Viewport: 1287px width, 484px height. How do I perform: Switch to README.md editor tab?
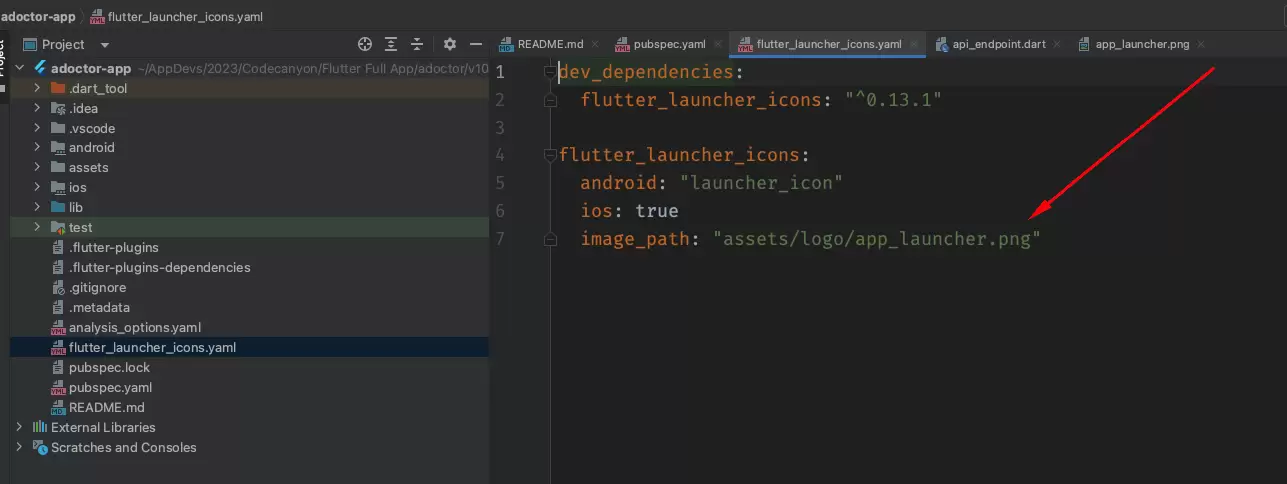(550, 44)
